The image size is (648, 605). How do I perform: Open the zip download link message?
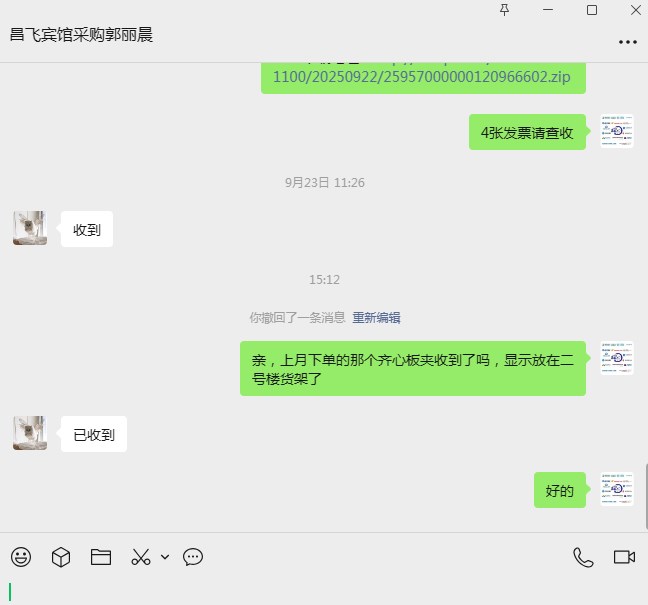coord(423,77)
